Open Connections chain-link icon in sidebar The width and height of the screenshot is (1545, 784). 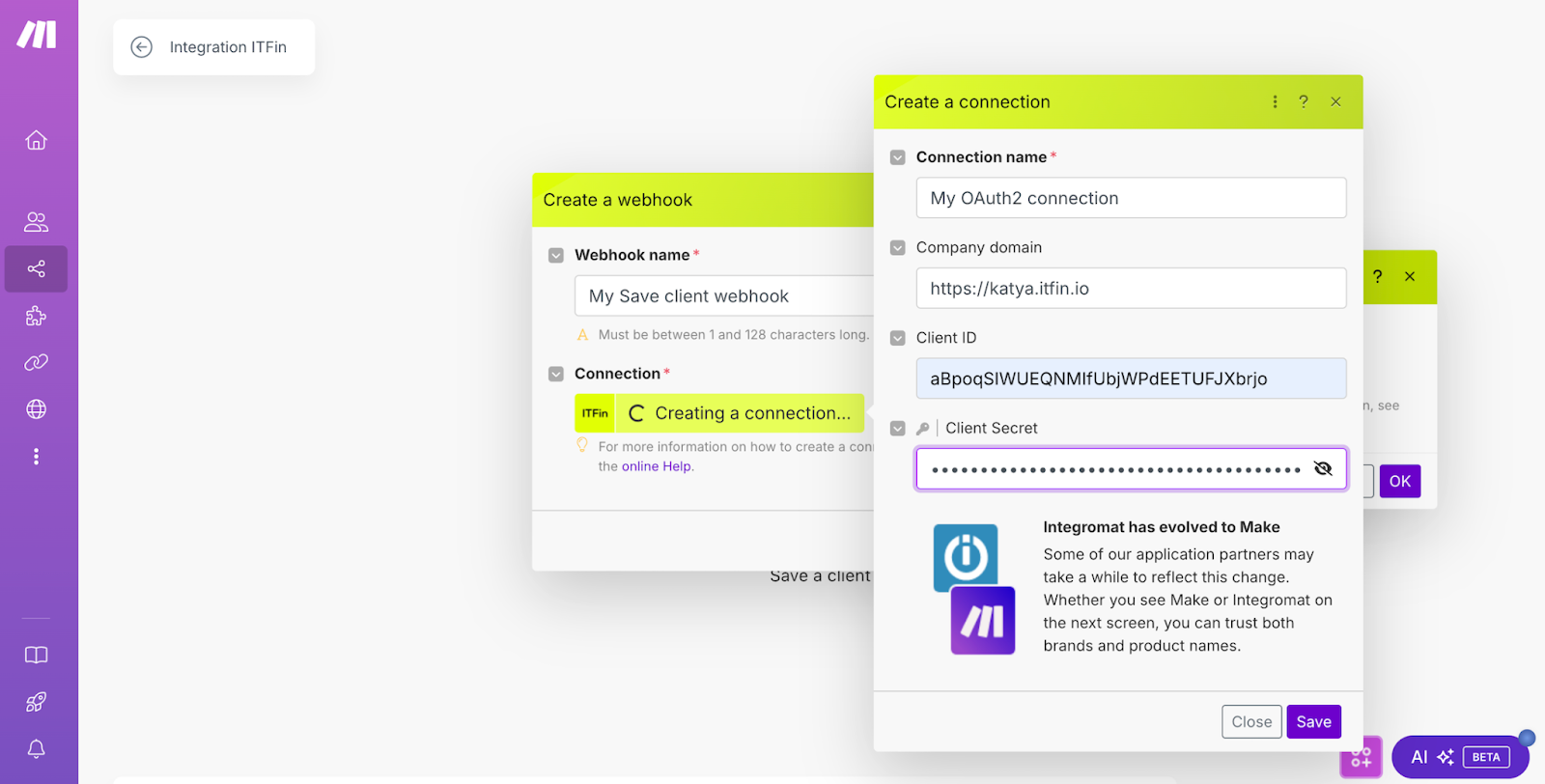click(x=36, y=362)
